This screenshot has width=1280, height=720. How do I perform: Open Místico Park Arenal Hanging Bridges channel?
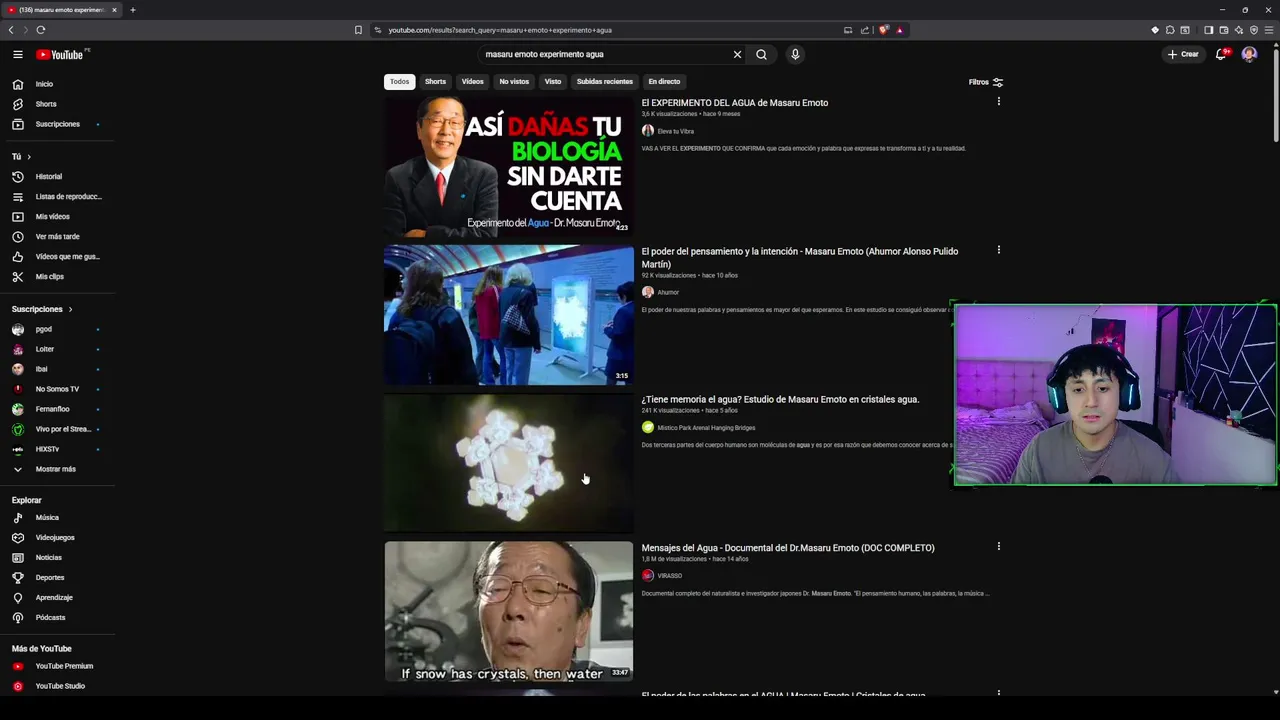pyautogui.click(x=706, y=428)
